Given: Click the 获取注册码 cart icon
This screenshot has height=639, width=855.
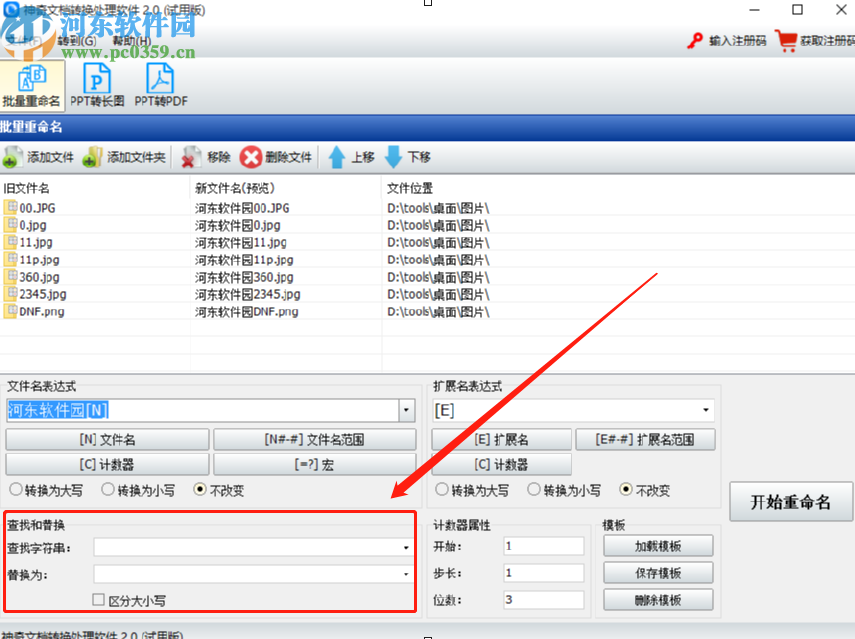Looking at the screenshot, I should [x=786, y=41].
